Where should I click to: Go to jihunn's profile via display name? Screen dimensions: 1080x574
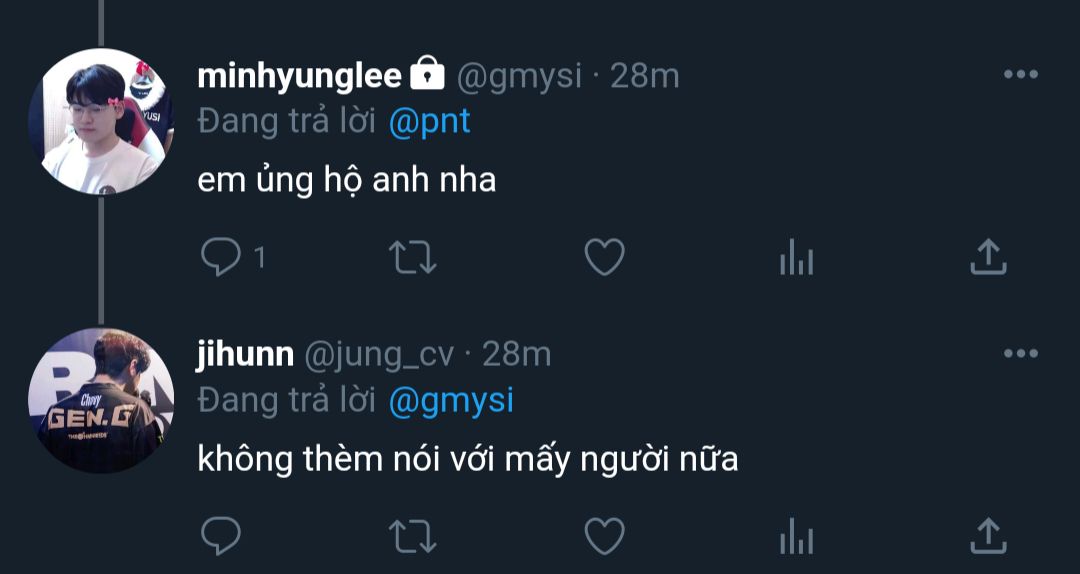[x=245, y=354]
